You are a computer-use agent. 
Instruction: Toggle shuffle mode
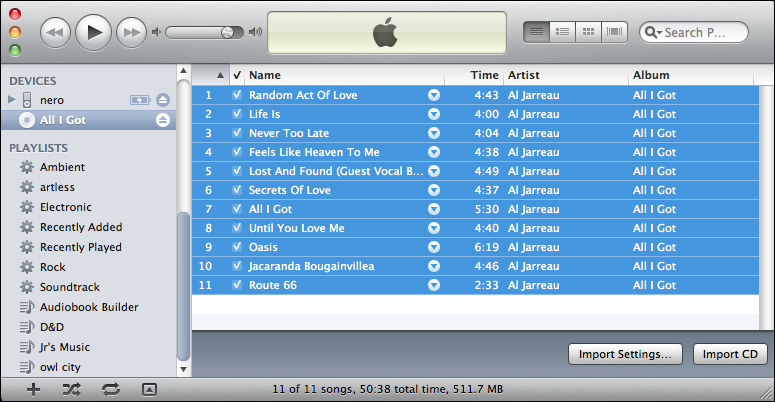pos(72,390)
